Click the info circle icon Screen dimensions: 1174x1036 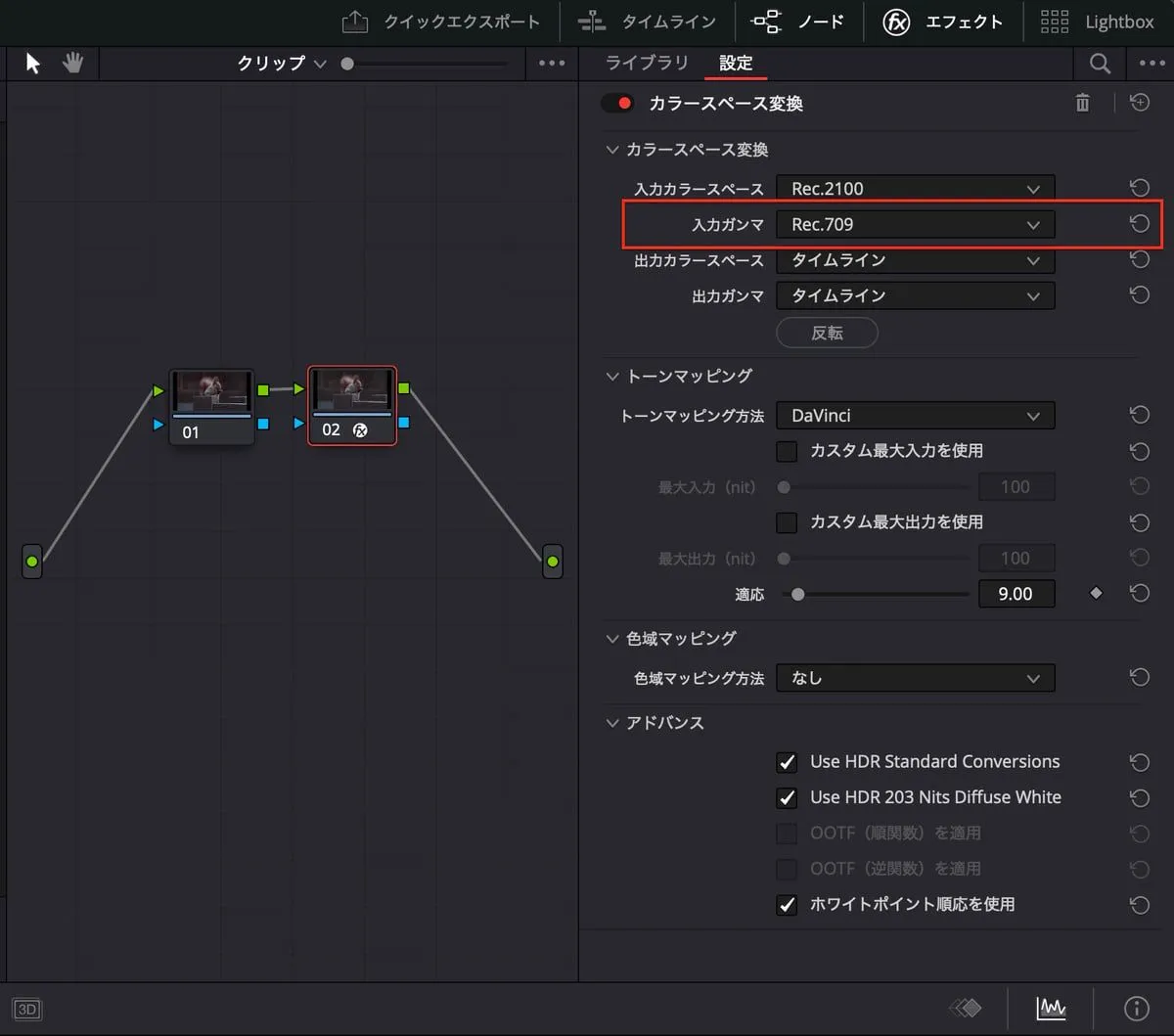pos(1136,1008)
